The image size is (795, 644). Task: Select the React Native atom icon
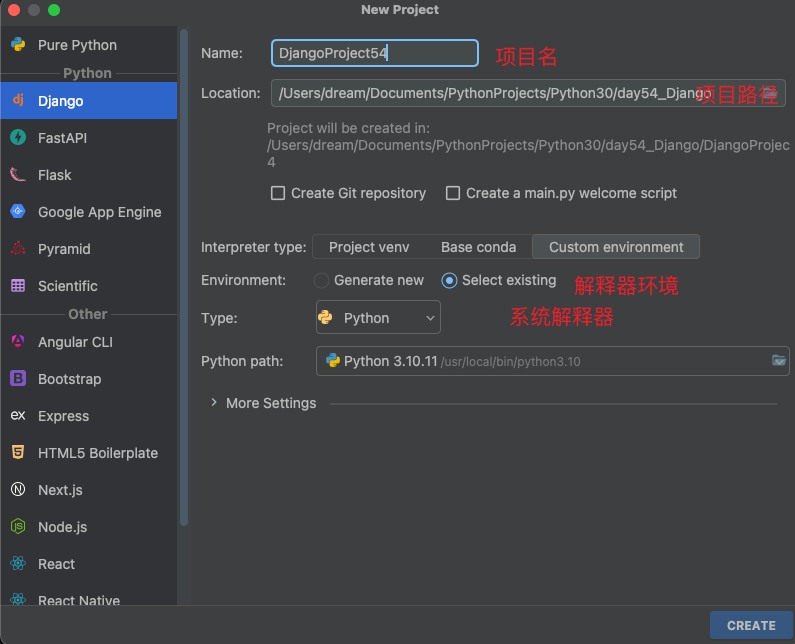tap(18, 599)
